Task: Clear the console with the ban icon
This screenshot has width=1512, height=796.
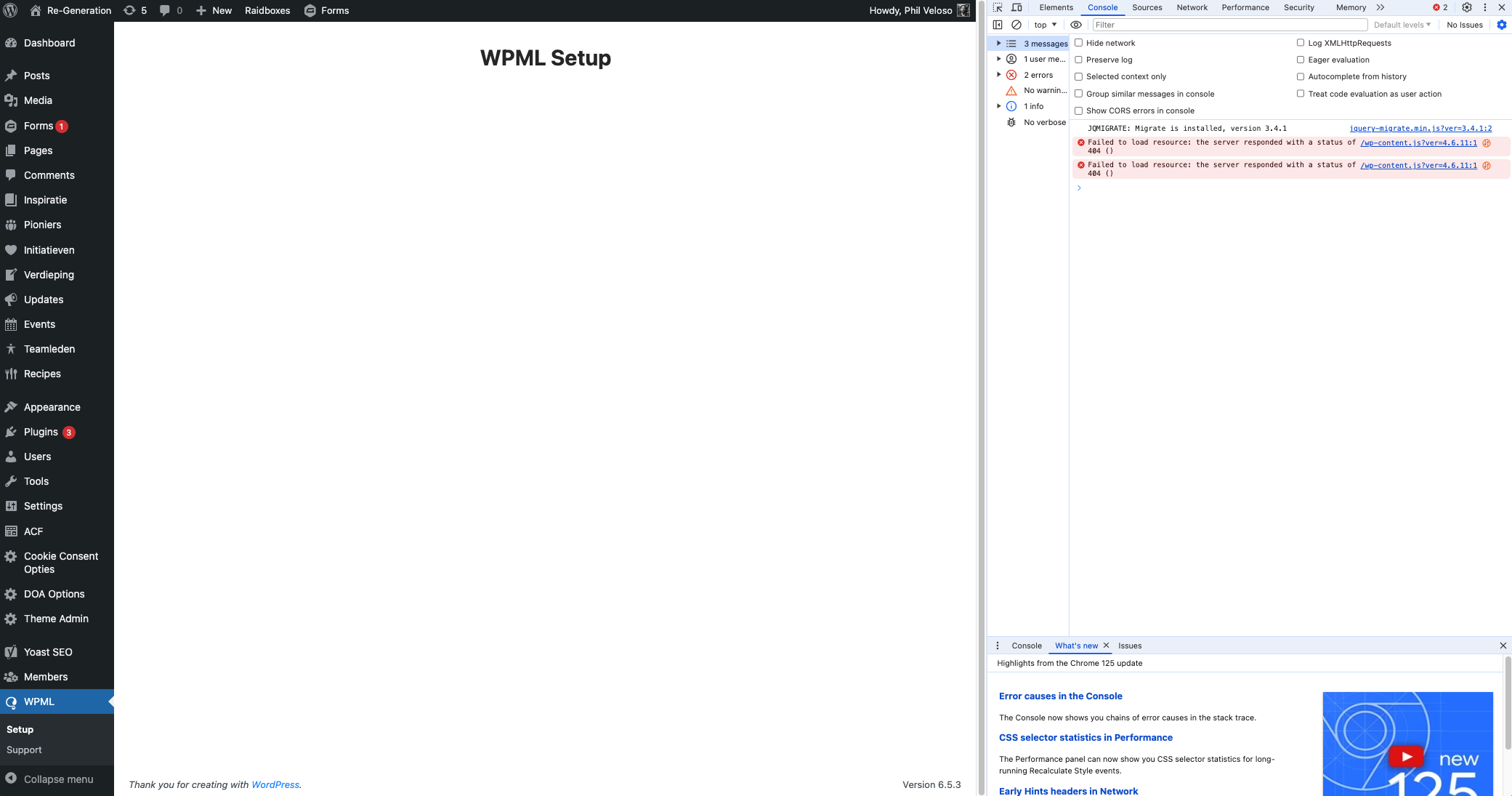Action: (x=1016, y=25)
